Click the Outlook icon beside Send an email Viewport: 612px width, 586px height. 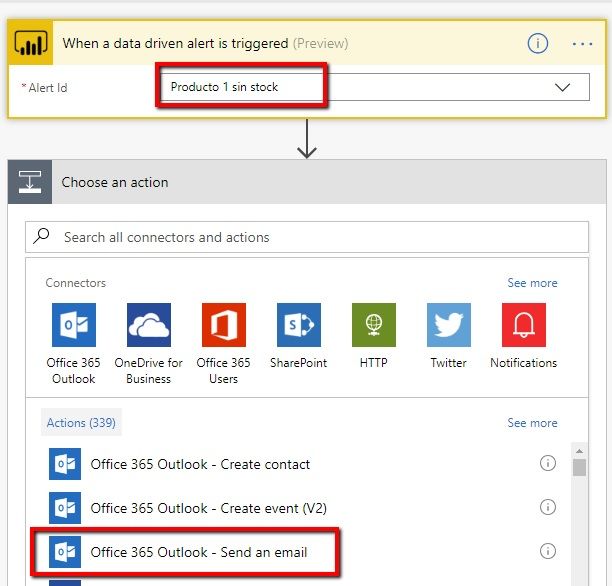click(x=65, y=552)
